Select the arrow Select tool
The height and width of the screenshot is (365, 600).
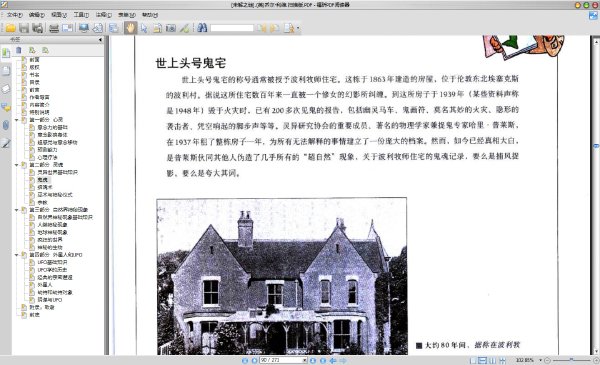pos(144,28)
